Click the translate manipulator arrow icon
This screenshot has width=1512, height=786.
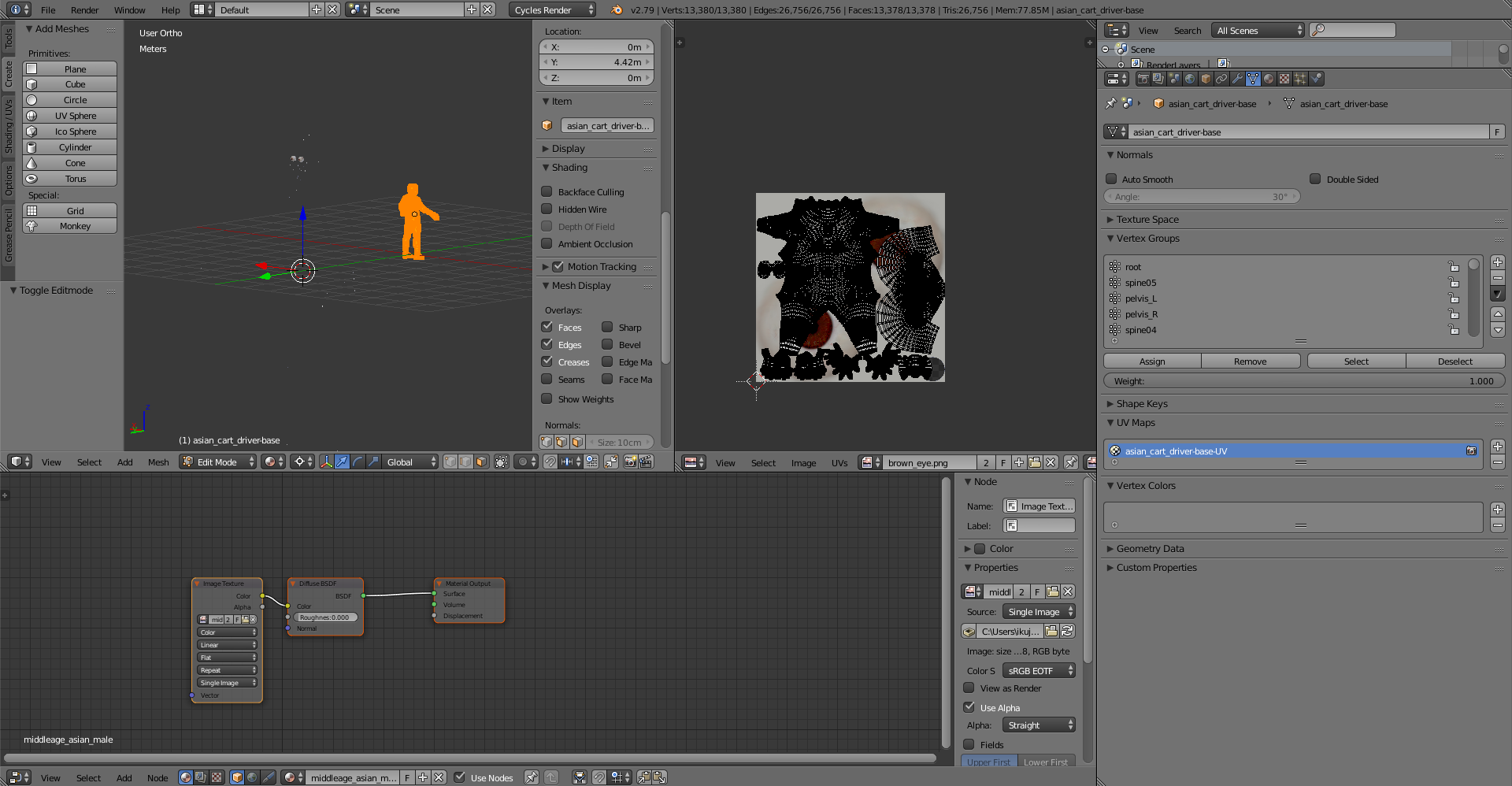(342, 462)
